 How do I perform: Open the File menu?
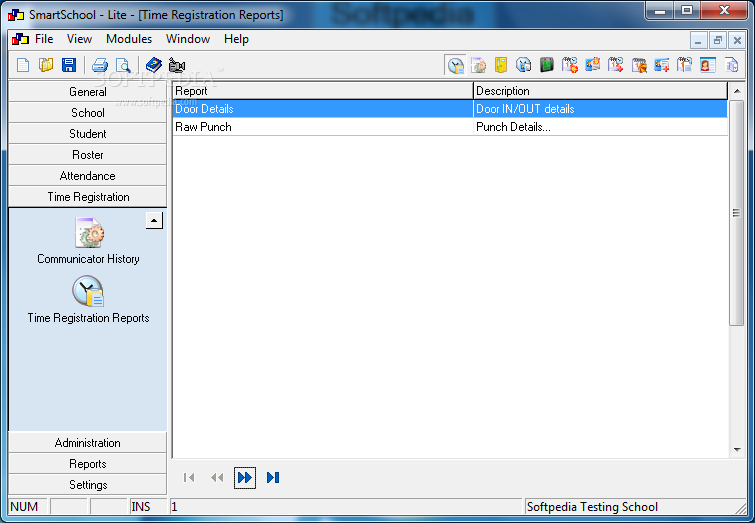[x=44, y=39]
